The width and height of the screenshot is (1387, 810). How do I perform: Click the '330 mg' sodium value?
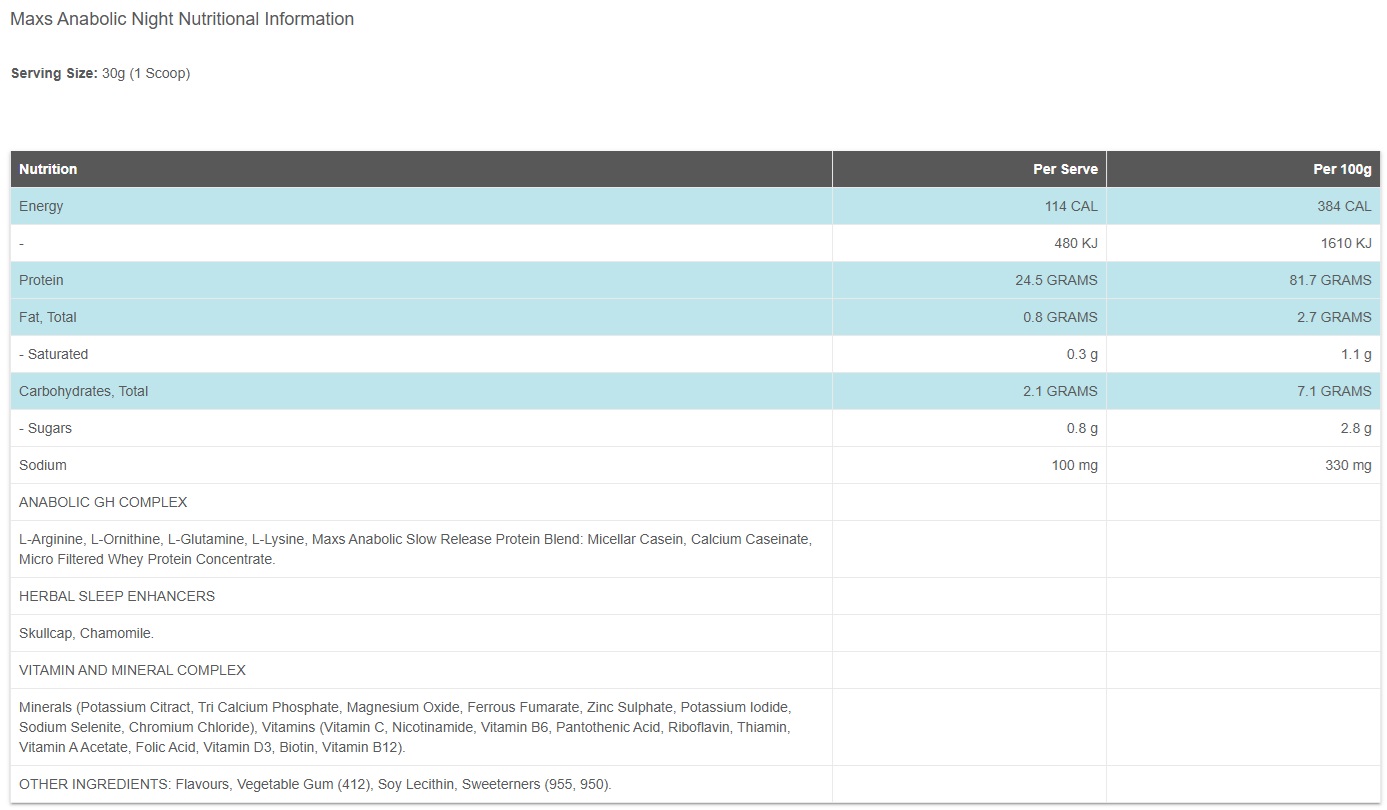1349,465
